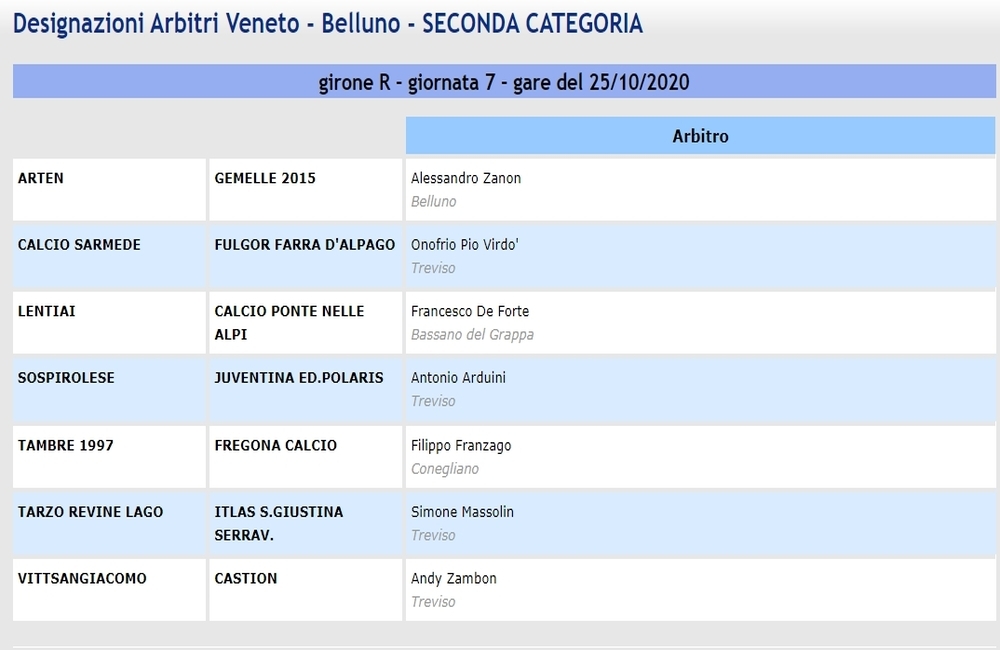Click the Arbitro column header
Screen dimensions: 1000x650
[700, 136]
